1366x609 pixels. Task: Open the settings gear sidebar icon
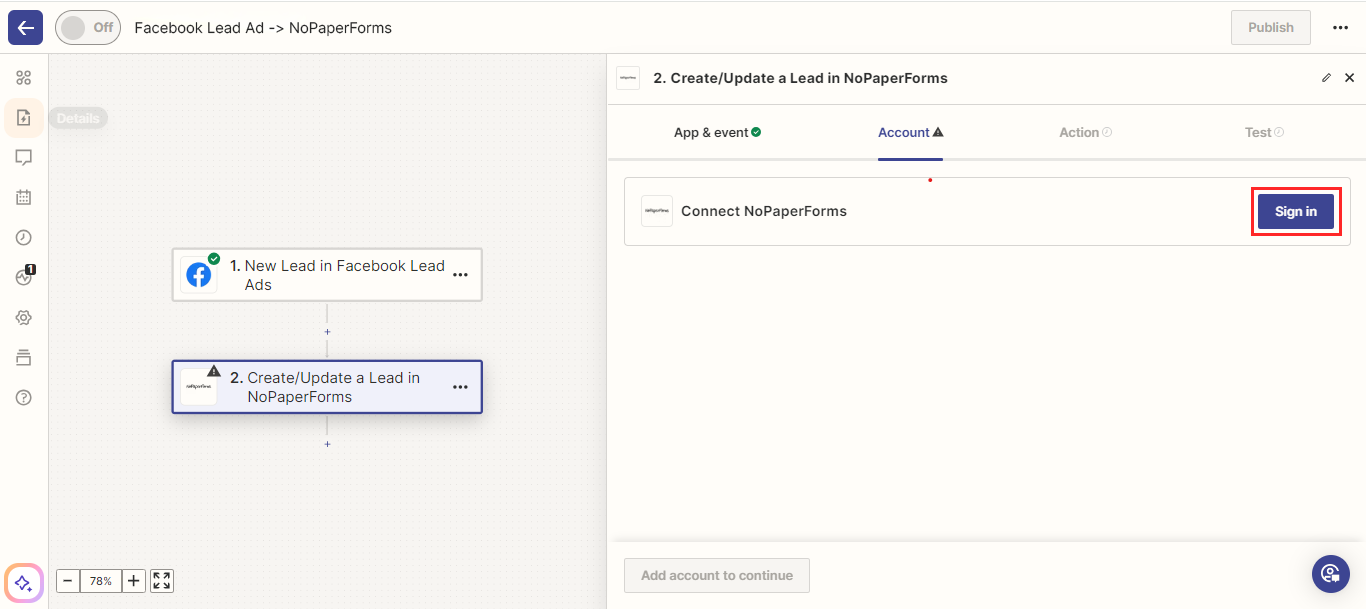24,318
